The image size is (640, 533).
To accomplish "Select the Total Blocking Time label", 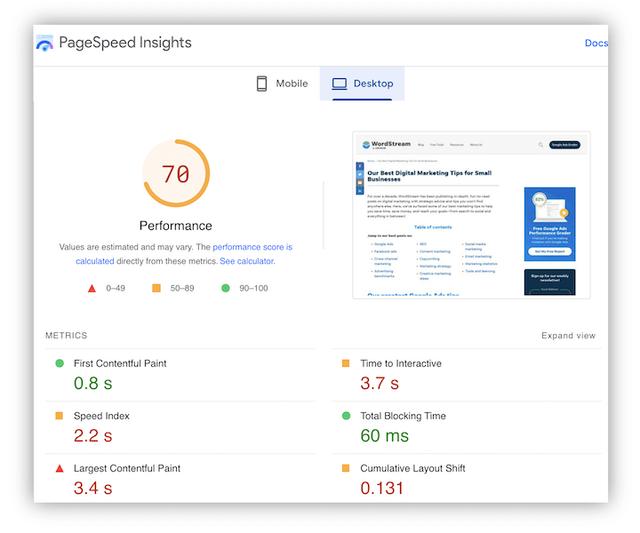I will tap(403, 416).
